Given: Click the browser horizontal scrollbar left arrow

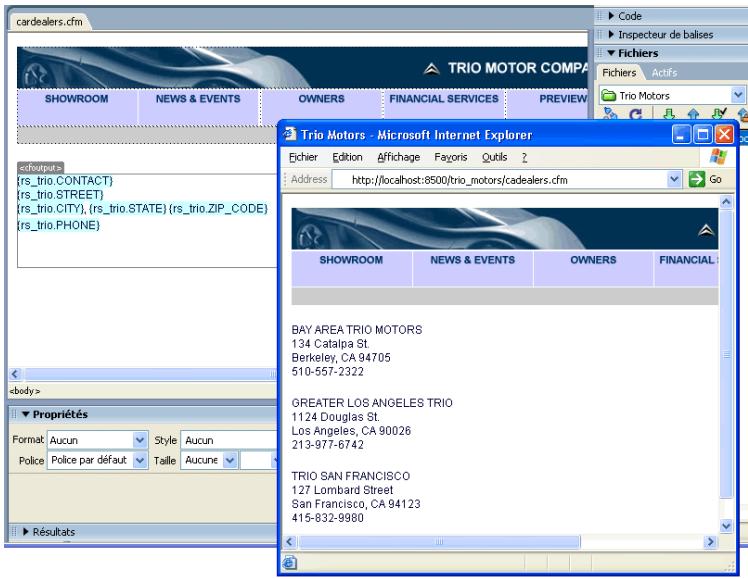Looking at the screenshot, I should [290, 542].
